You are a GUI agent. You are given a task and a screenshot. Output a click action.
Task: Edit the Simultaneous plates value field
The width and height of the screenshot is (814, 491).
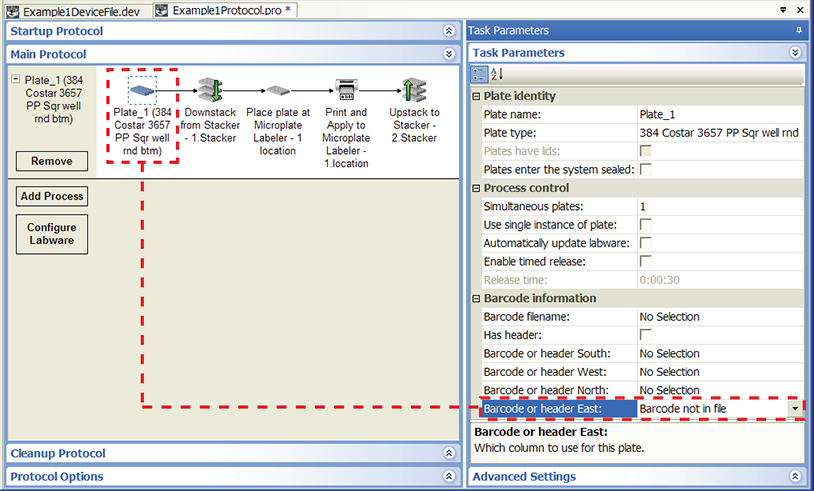pyautogui.click(x=718, y=206)
